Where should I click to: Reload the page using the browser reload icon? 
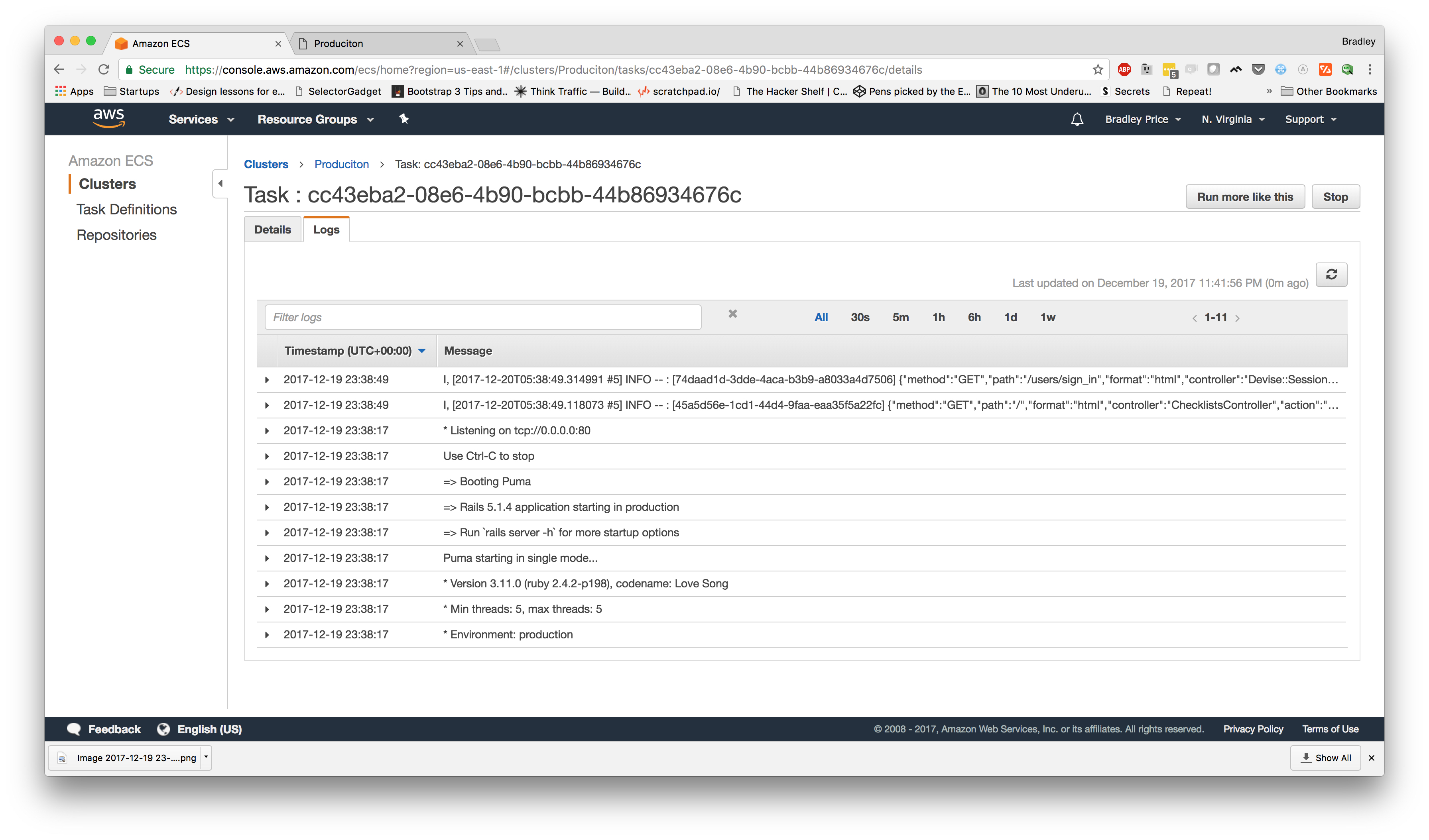tap(104, 70)
